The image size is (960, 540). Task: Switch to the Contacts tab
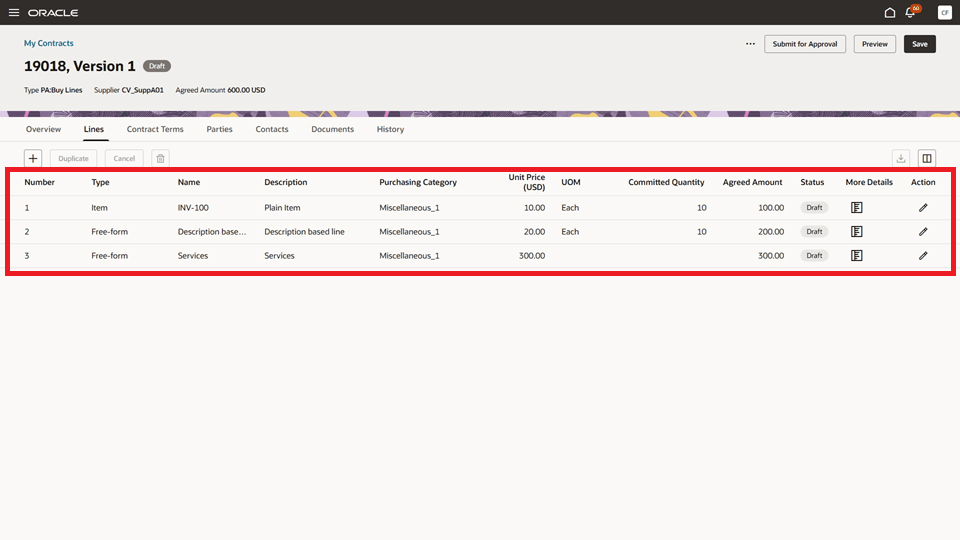point(272,129)
